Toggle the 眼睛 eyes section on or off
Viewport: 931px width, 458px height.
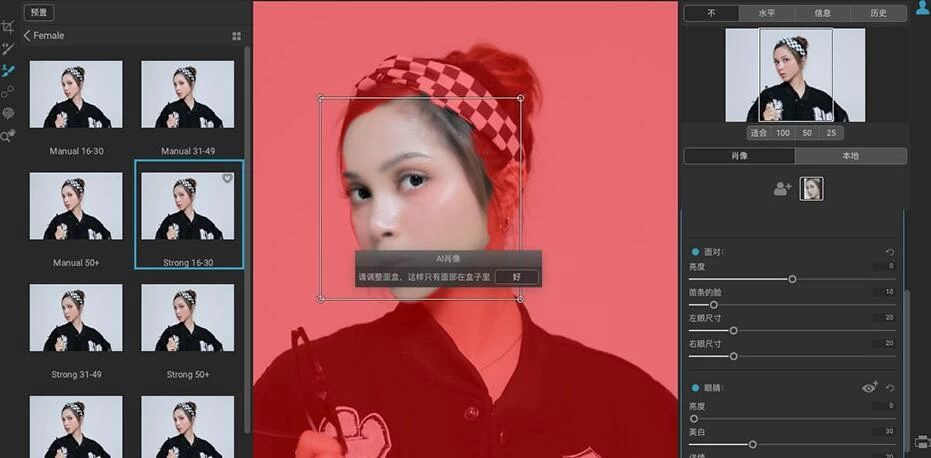pos(695,387)
